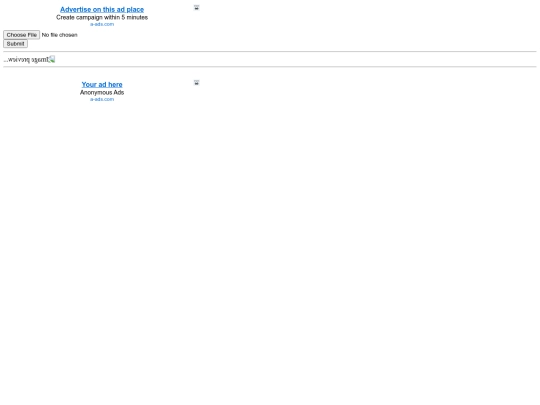Click the 'No file chosen' label
The height and width of the screenshot is (405, 540).
point(60,35)
